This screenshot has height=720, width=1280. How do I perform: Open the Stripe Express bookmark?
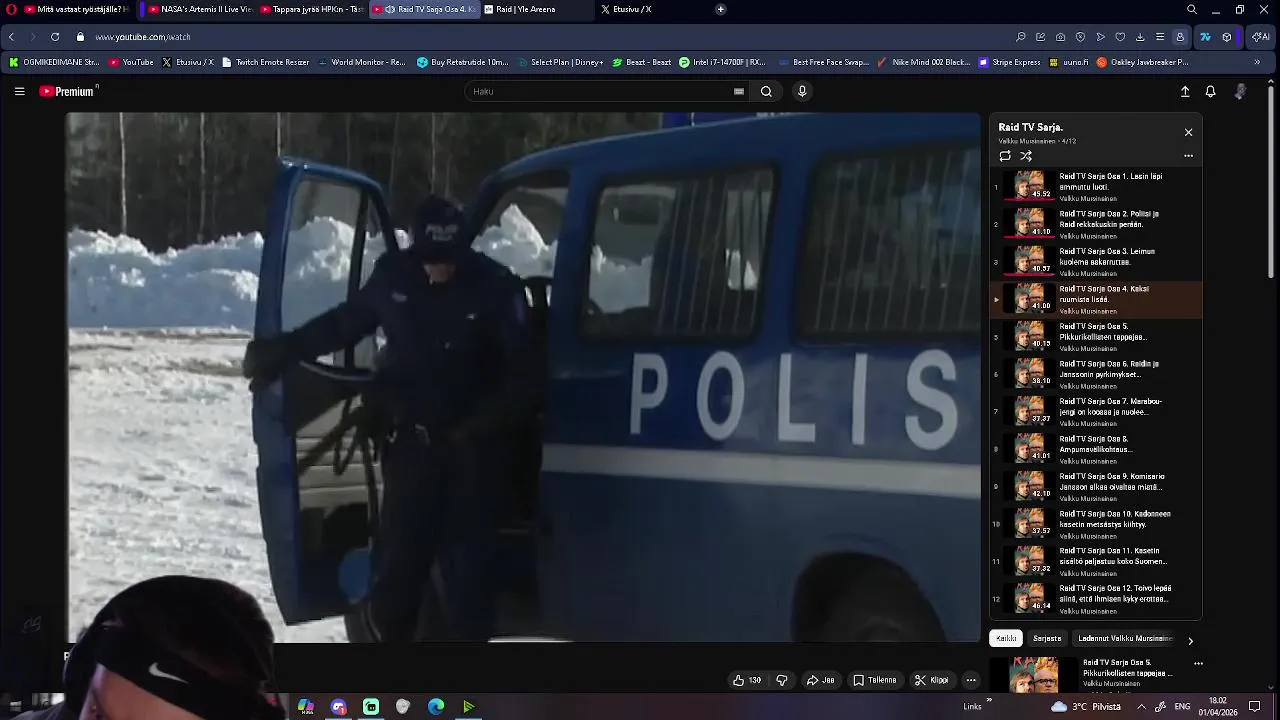1009,62
